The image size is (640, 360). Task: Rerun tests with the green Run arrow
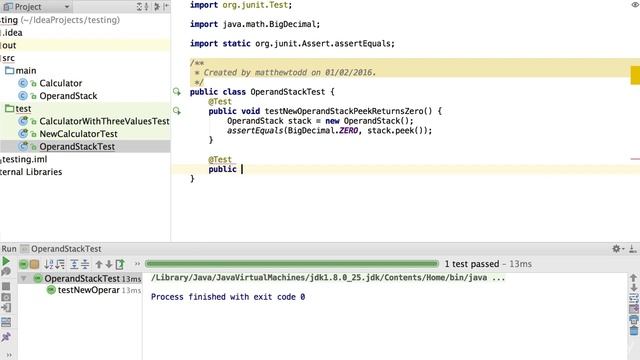click(6, 261)
